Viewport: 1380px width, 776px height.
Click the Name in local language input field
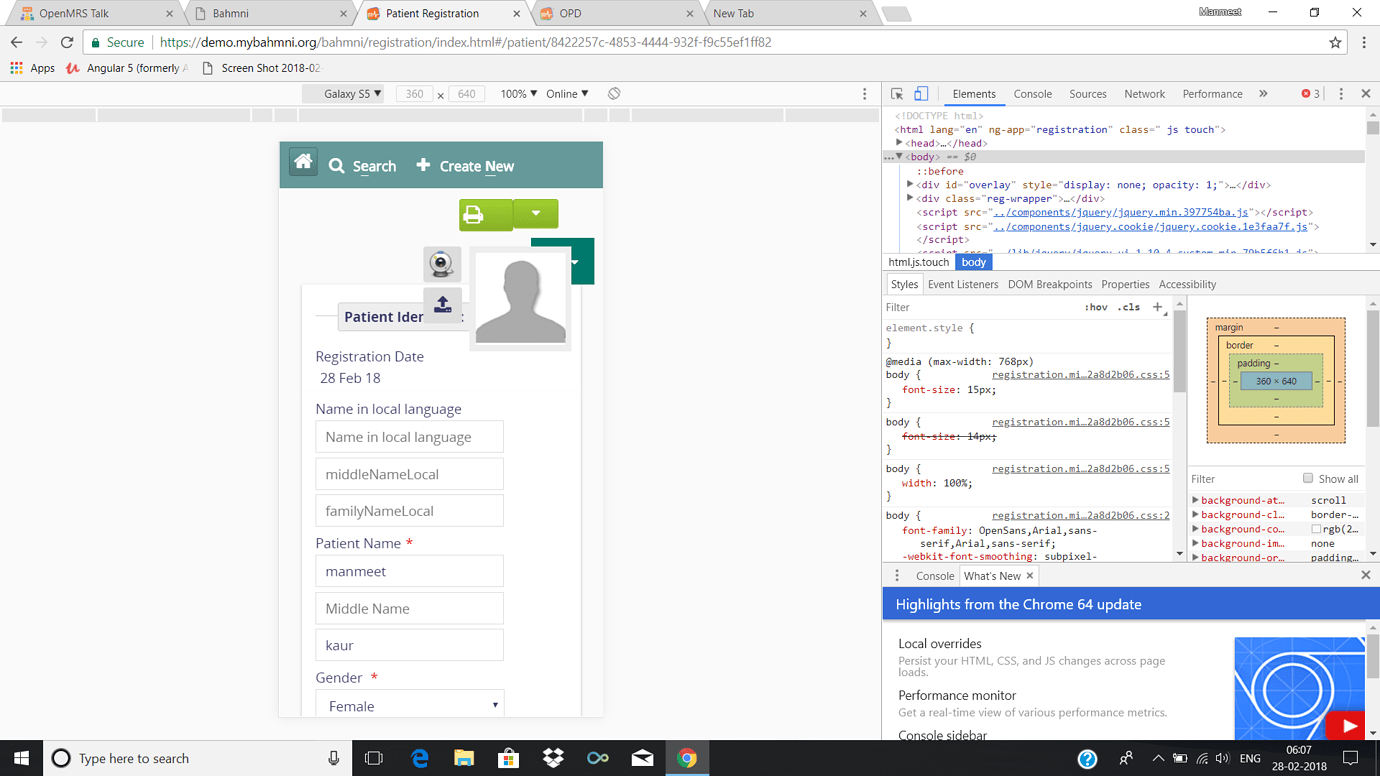tap(409, 436)
